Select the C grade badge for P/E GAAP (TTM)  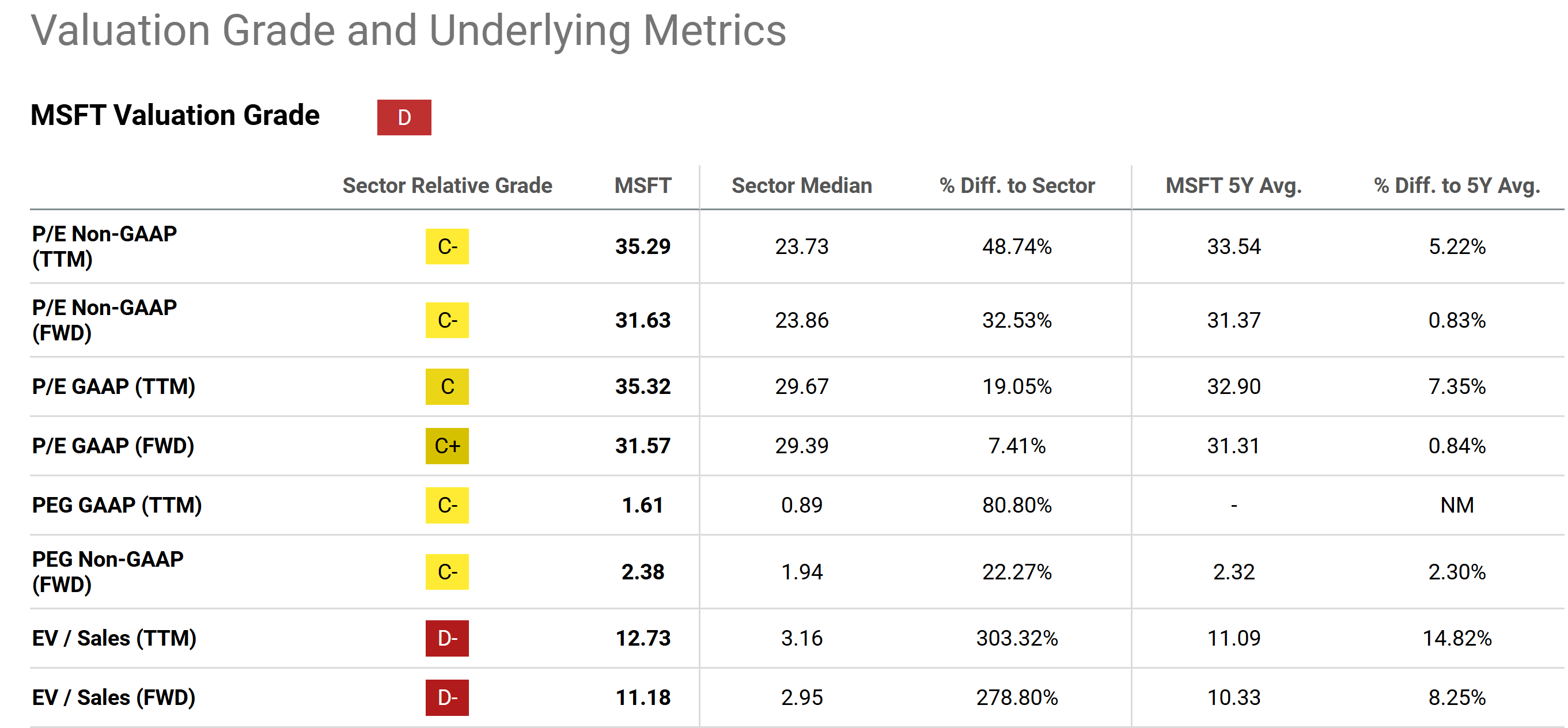[x=447, y=386]
